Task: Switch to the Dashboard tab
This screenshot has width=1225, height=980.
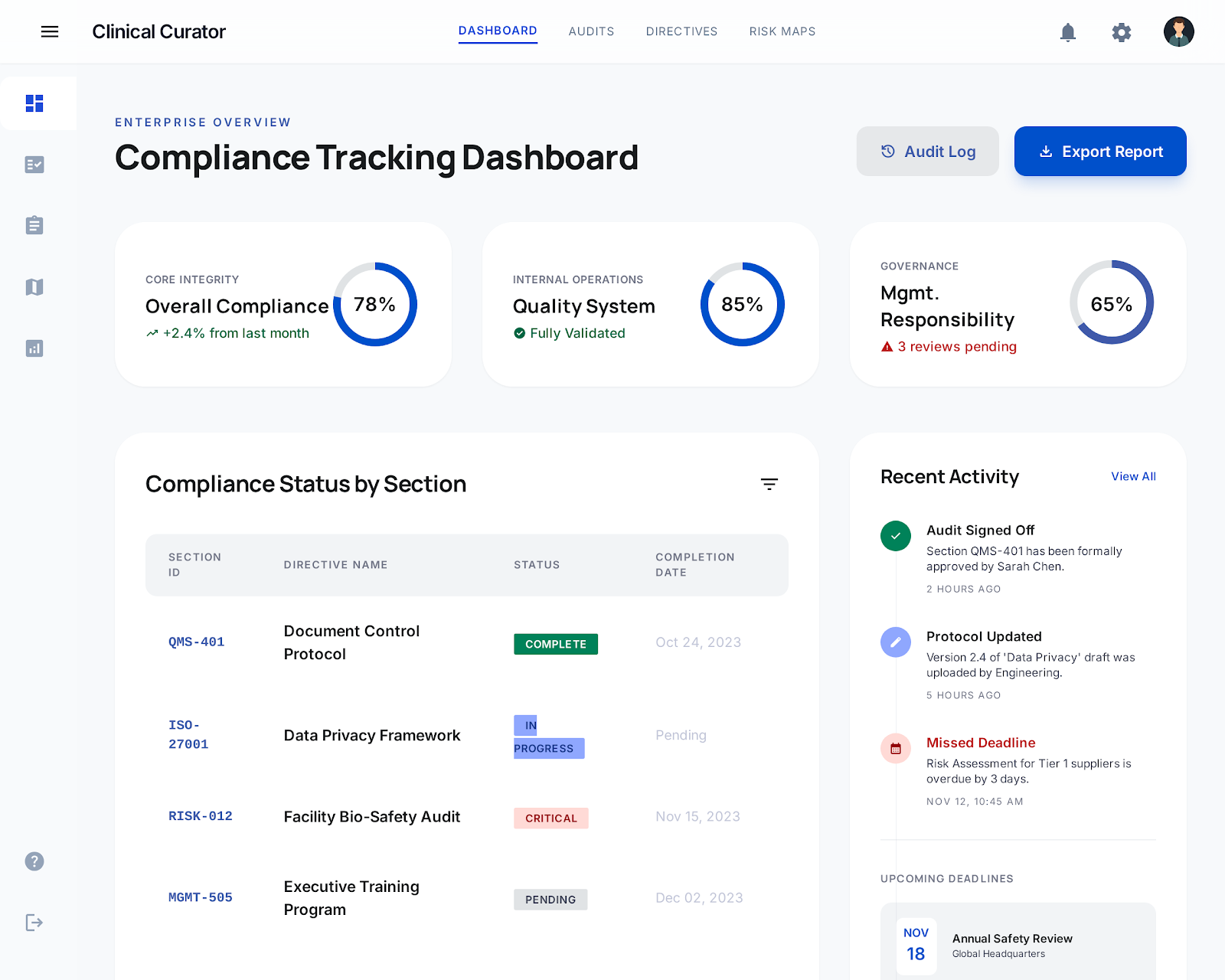Action: coord(498,31)
